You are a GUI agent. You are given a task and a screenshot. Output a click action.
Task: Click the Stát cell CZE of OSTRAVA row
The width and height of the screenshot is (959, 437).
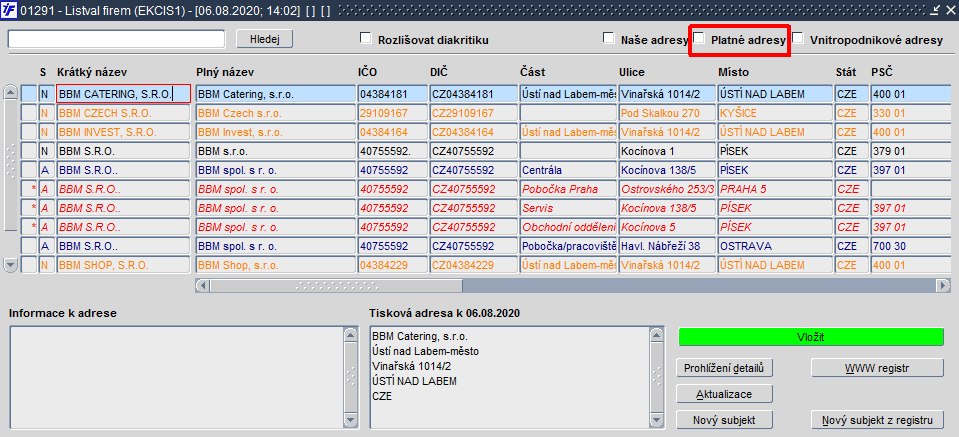pos(850,246)
